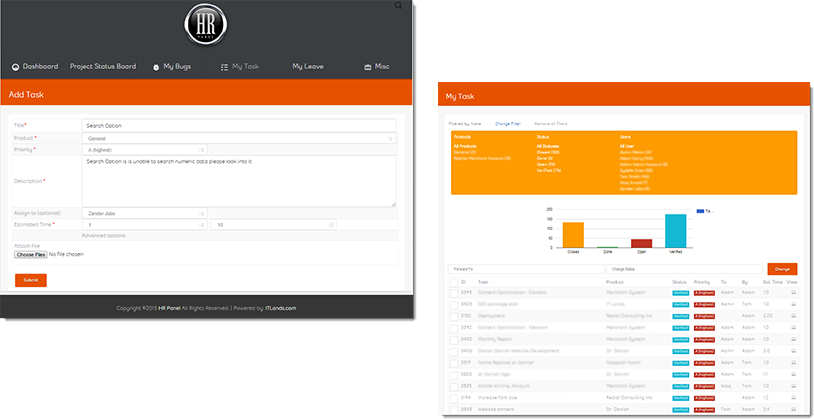Click the search magnifier icon in header
The width and height of the screenshot is (814, 419).
[399, 5]
